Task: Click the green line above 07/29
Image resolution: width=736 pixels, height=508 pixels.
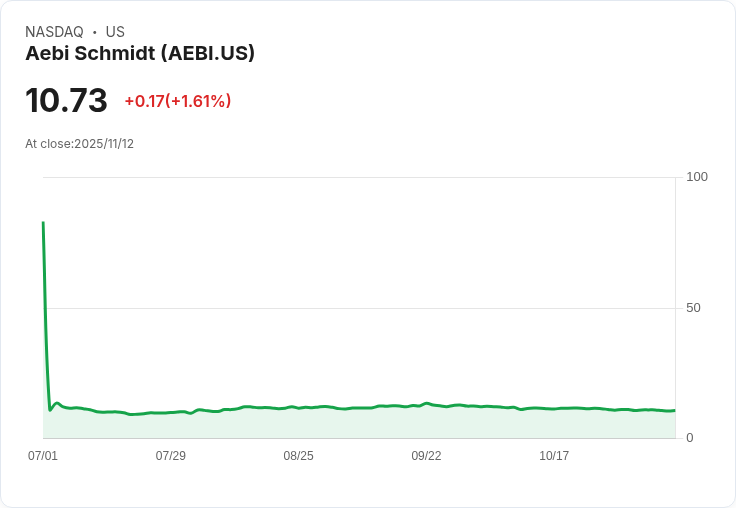Action: tap(171, 412)
